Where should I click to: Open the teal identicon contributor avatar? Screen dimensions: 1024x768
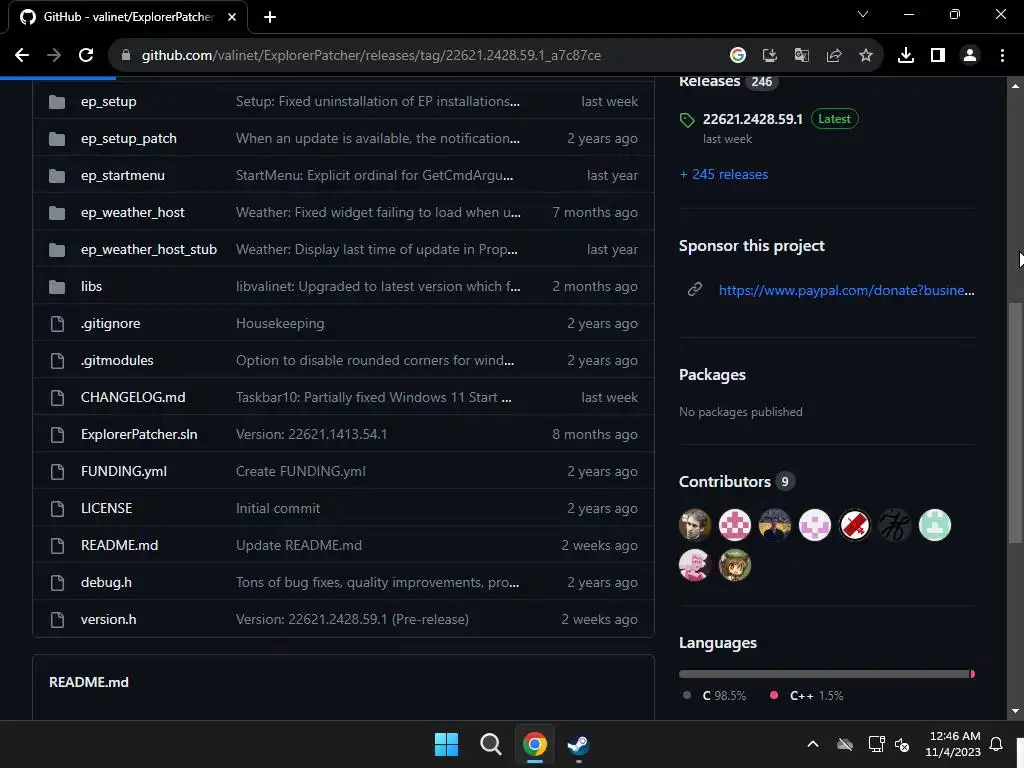tap(935, 525)
